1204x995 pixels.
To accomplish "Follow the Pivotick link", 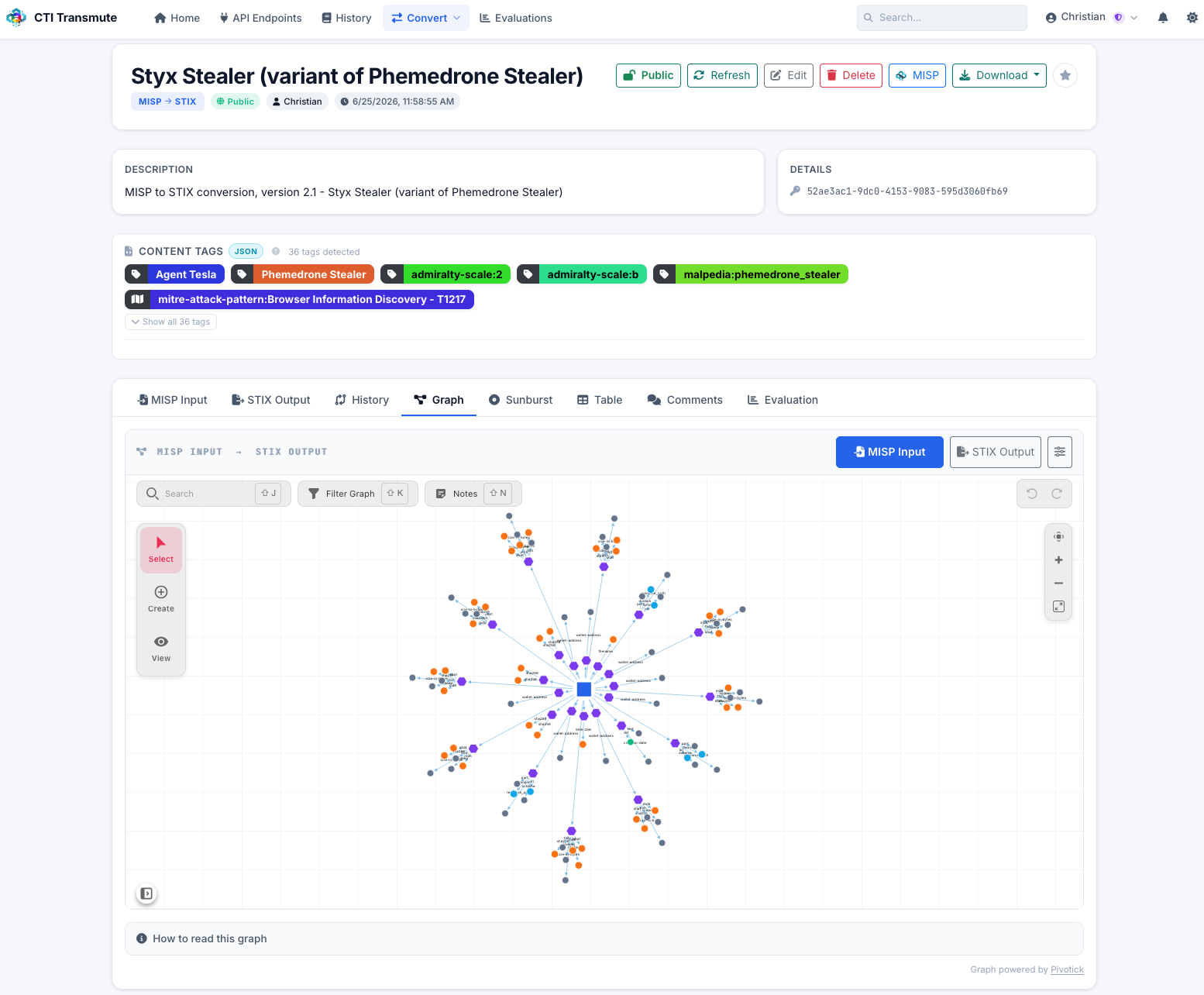I will click(1067, 969).
